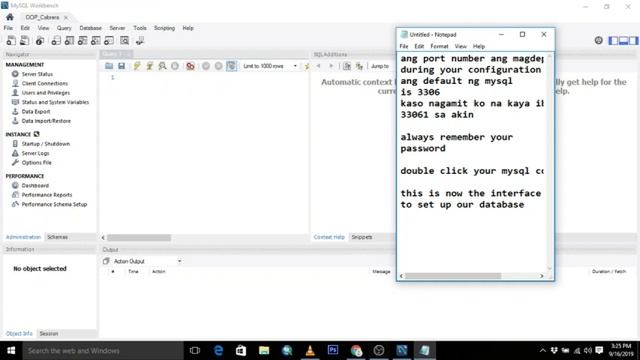Go forward in SQL Additions help
640x360 pixels.
point(331,66)
